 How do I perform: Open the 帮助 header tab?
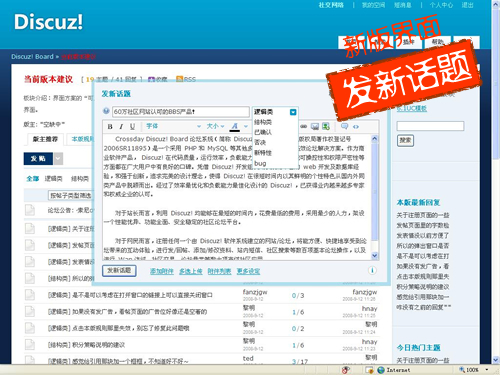(437, 42)
